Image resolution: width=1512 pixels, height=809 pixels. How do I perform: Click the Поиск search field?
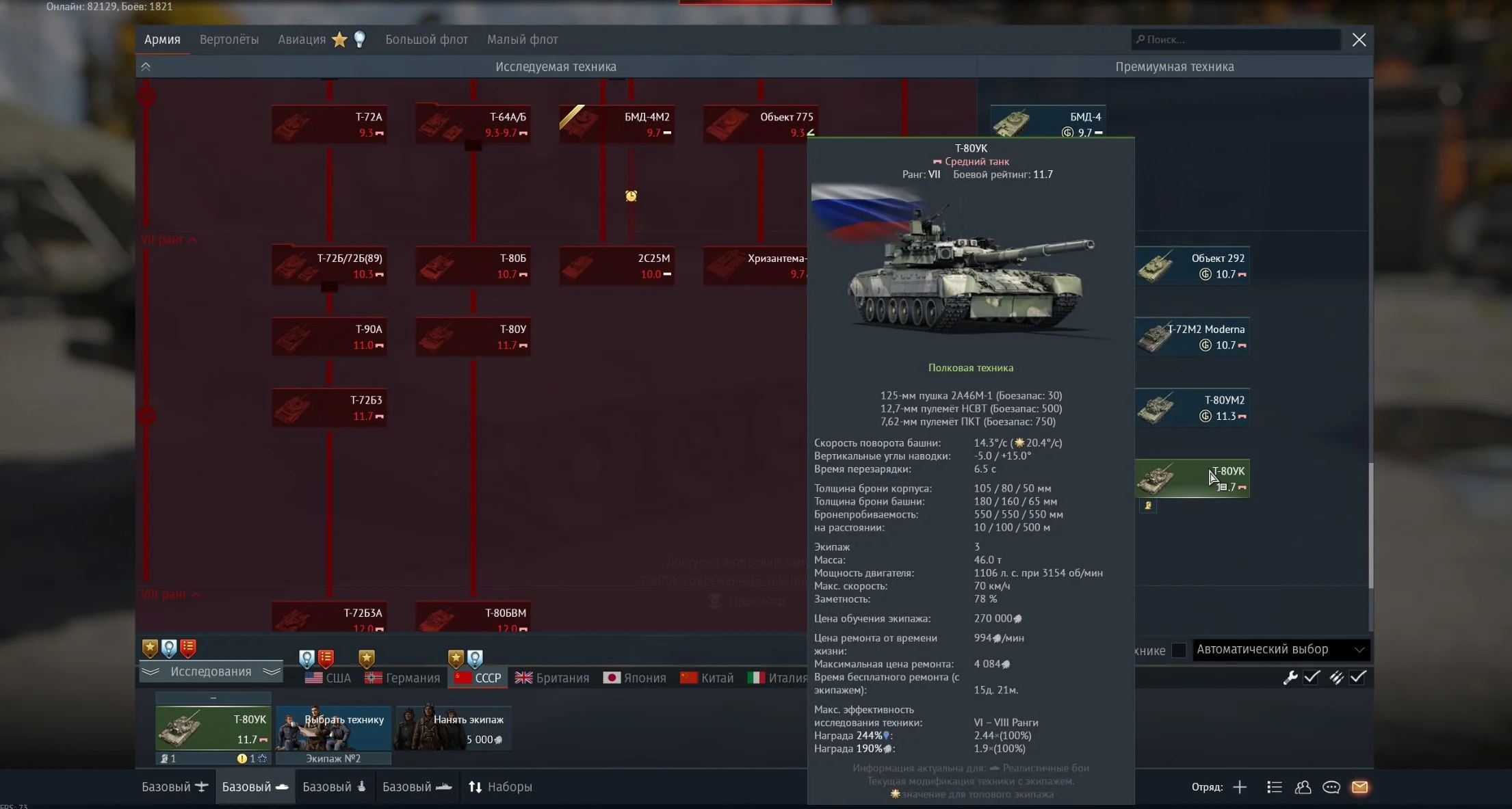pos(1235,40)
